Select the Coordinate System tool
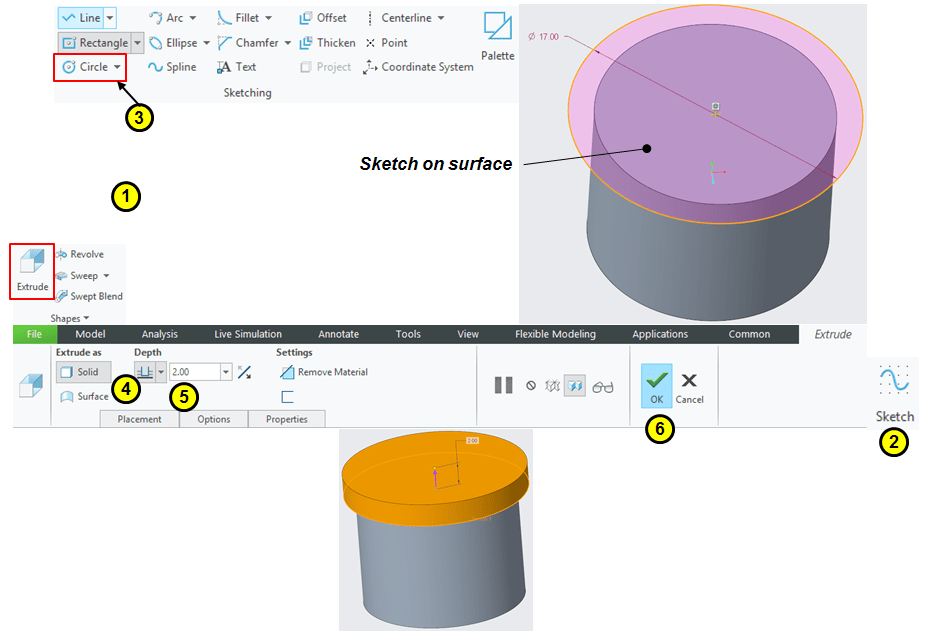The image size is (926, 635). click(x=418, y=67)
